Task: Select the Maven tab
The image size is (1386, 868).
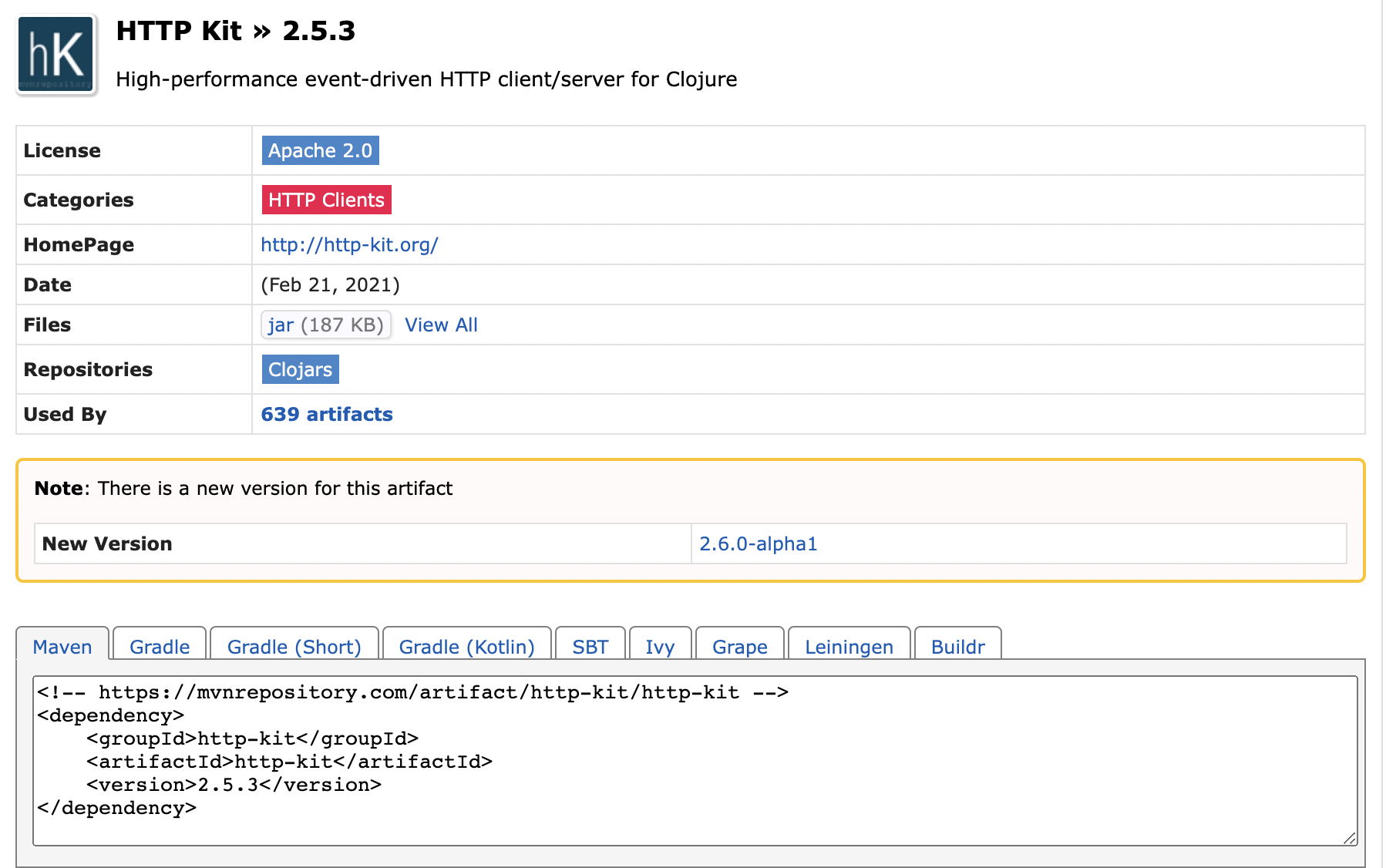Action: pyautogui.click(x=62, y=646)
